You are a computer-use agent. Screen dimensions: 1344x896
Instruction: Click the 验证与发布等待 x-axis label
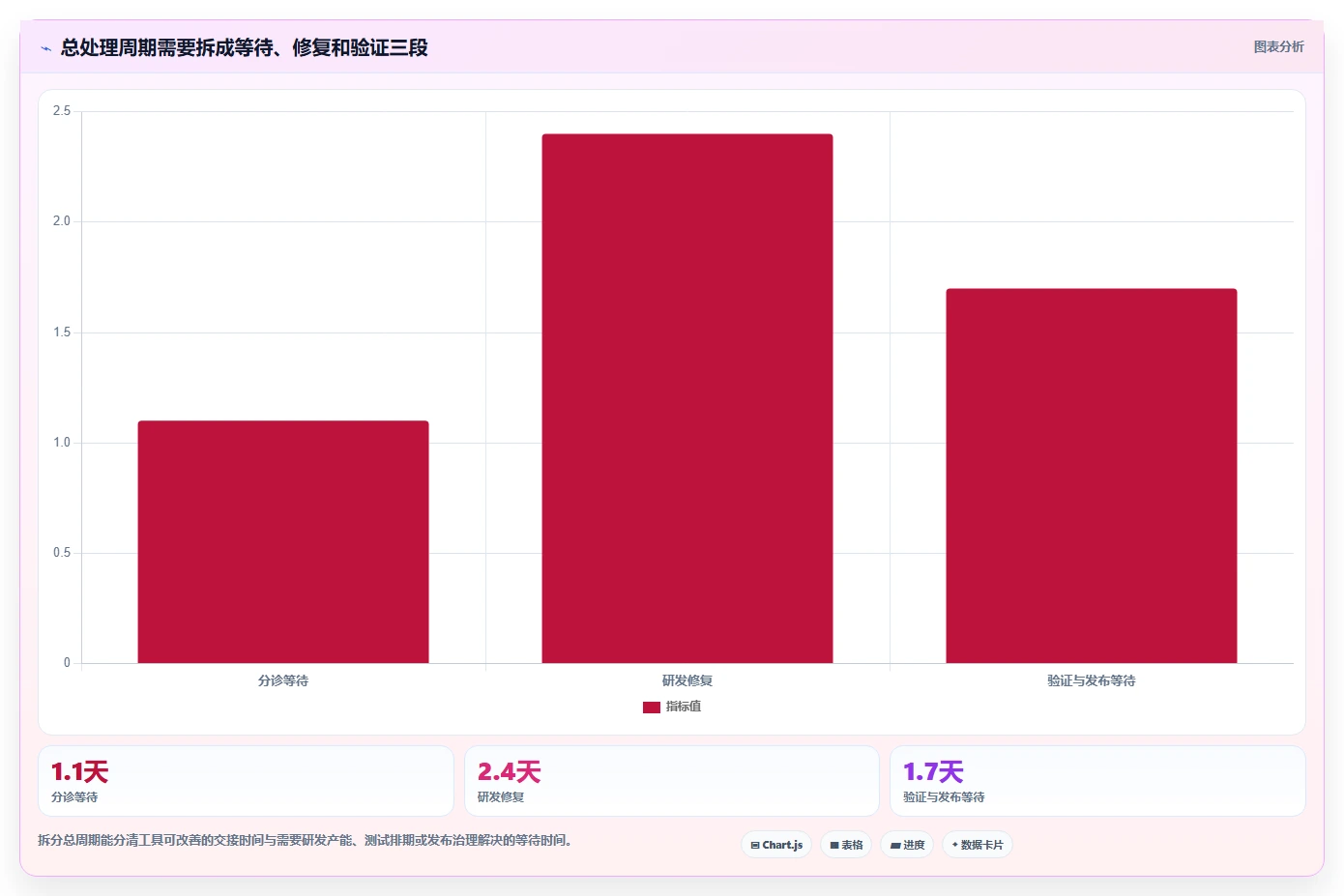coord(1092,680)
